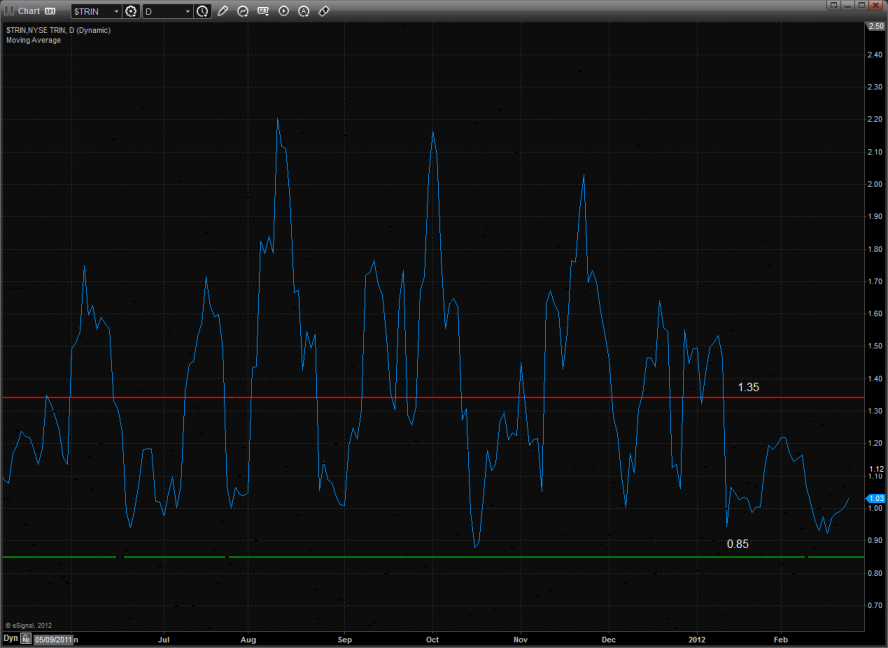Screen dimensions: 888x648
Task: Open the symbol settings gear icon
Action: [x=130, y=11]
